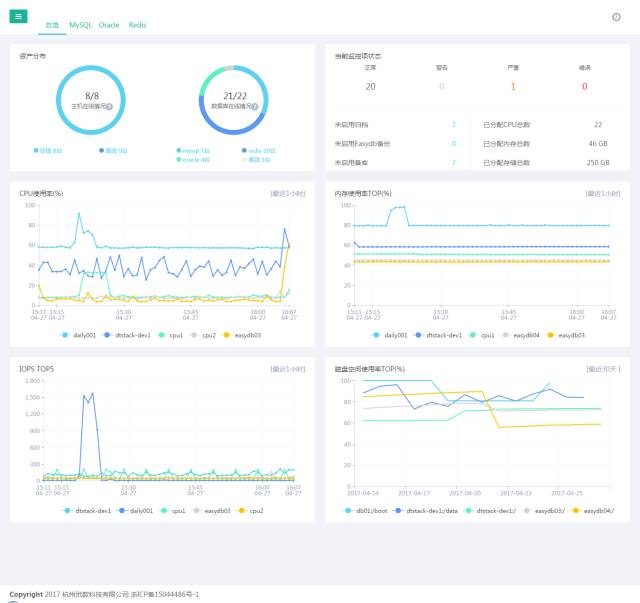Viewport: 640px width, 603px height.
Task: Open the red error status count 0
Action: 584,87
